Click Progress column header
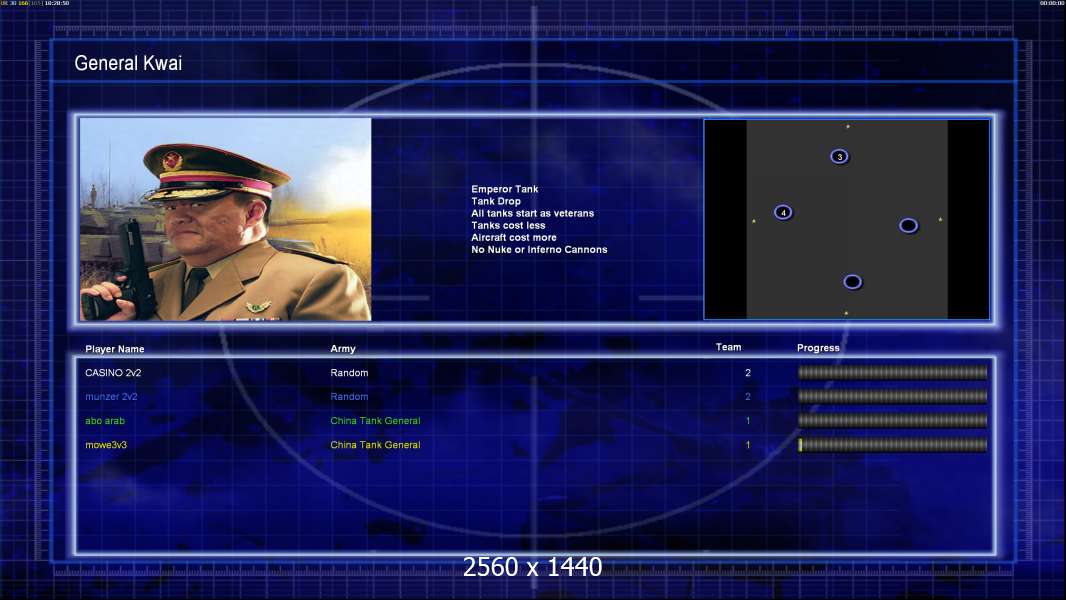Viewport: 1066px width, 600px height. point(819,348)
